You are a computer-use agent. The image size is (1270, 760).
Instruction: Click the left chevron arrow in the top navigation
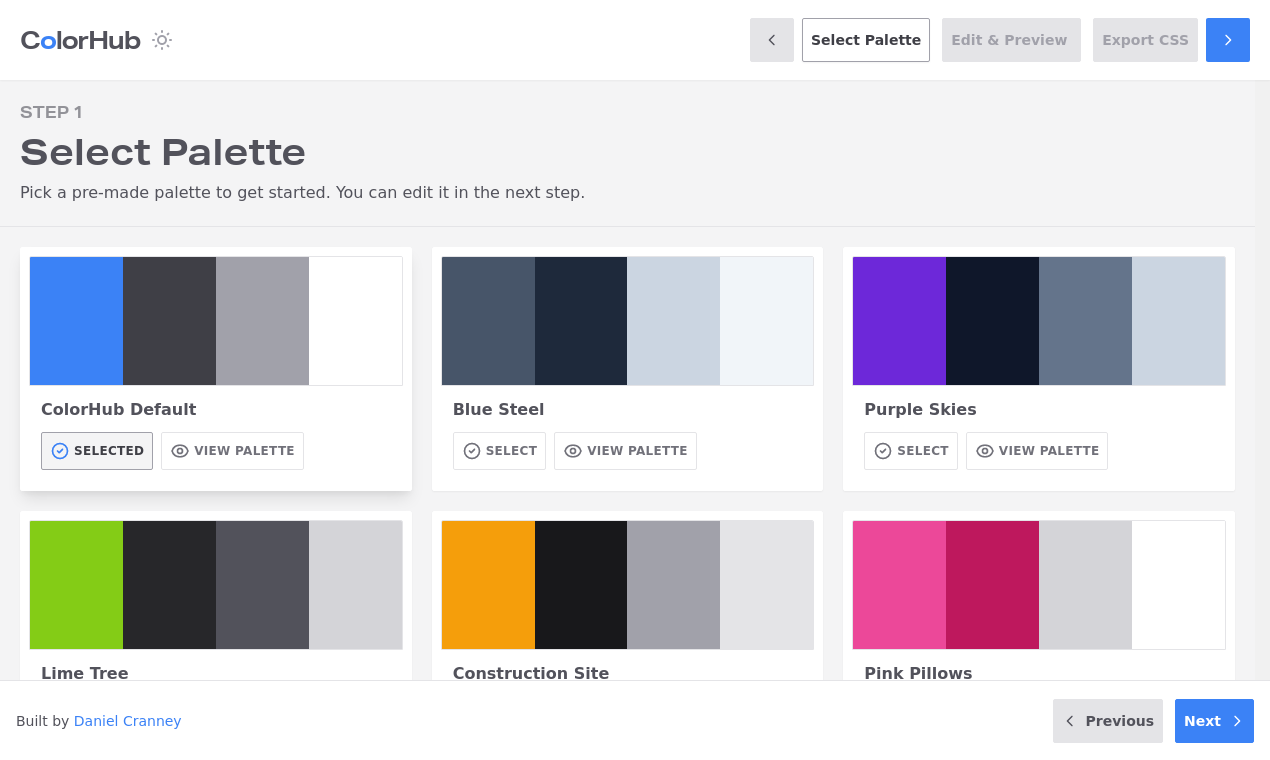[x=771, y=40]
